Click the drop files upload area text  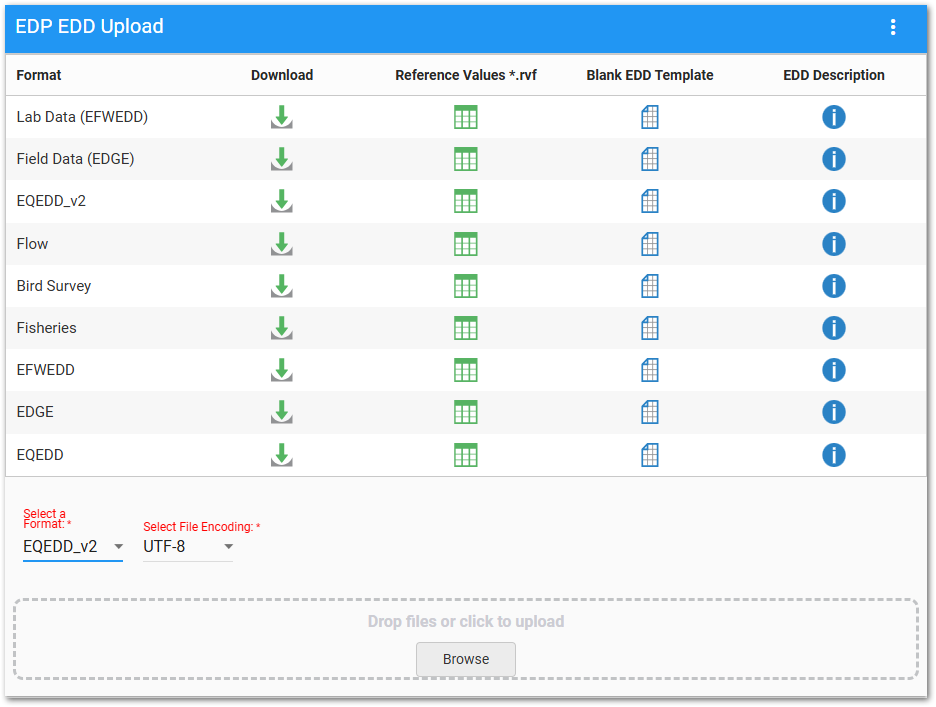click(466, 621)
